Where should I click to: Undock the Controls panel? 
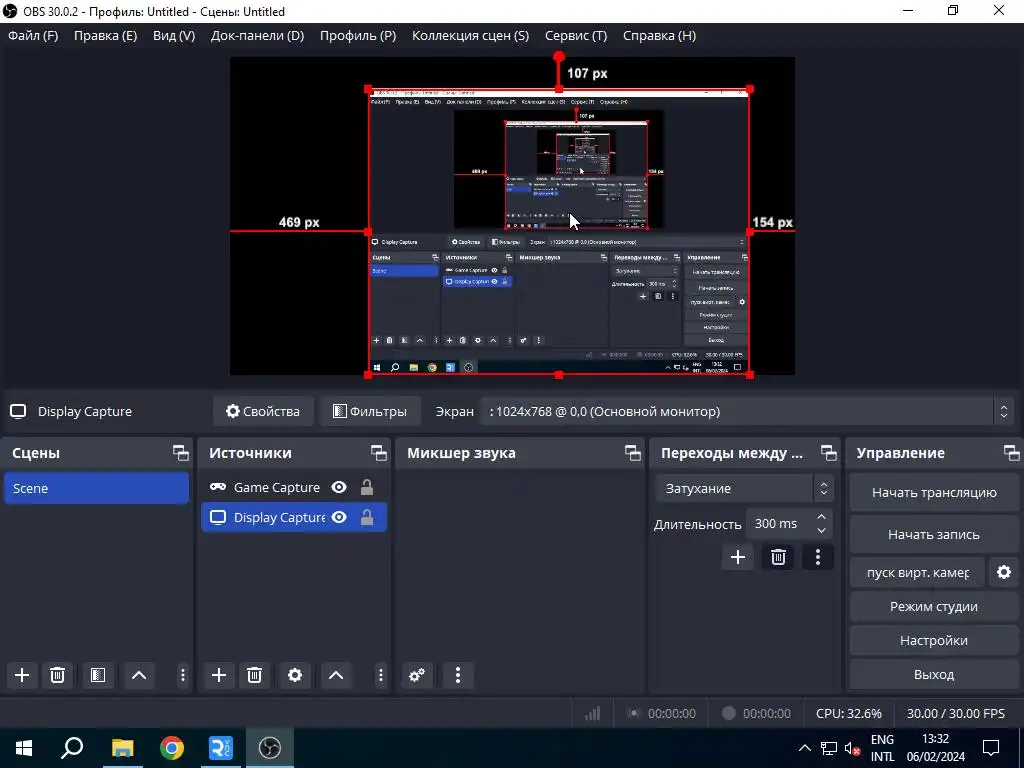[x=1012, y=453]
